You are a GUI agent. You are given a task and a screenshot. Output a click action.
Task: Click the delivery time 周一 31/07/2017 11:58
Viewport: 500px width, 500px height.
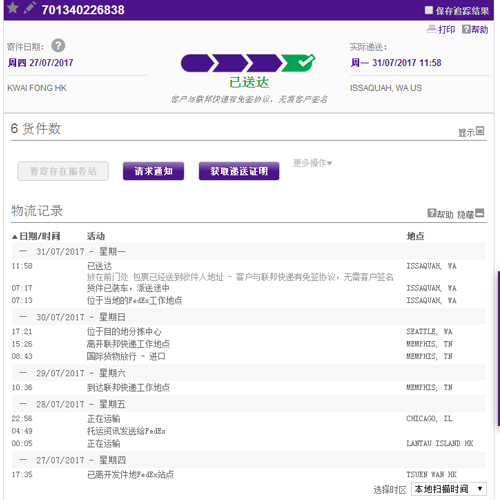[x=396, y=63]
